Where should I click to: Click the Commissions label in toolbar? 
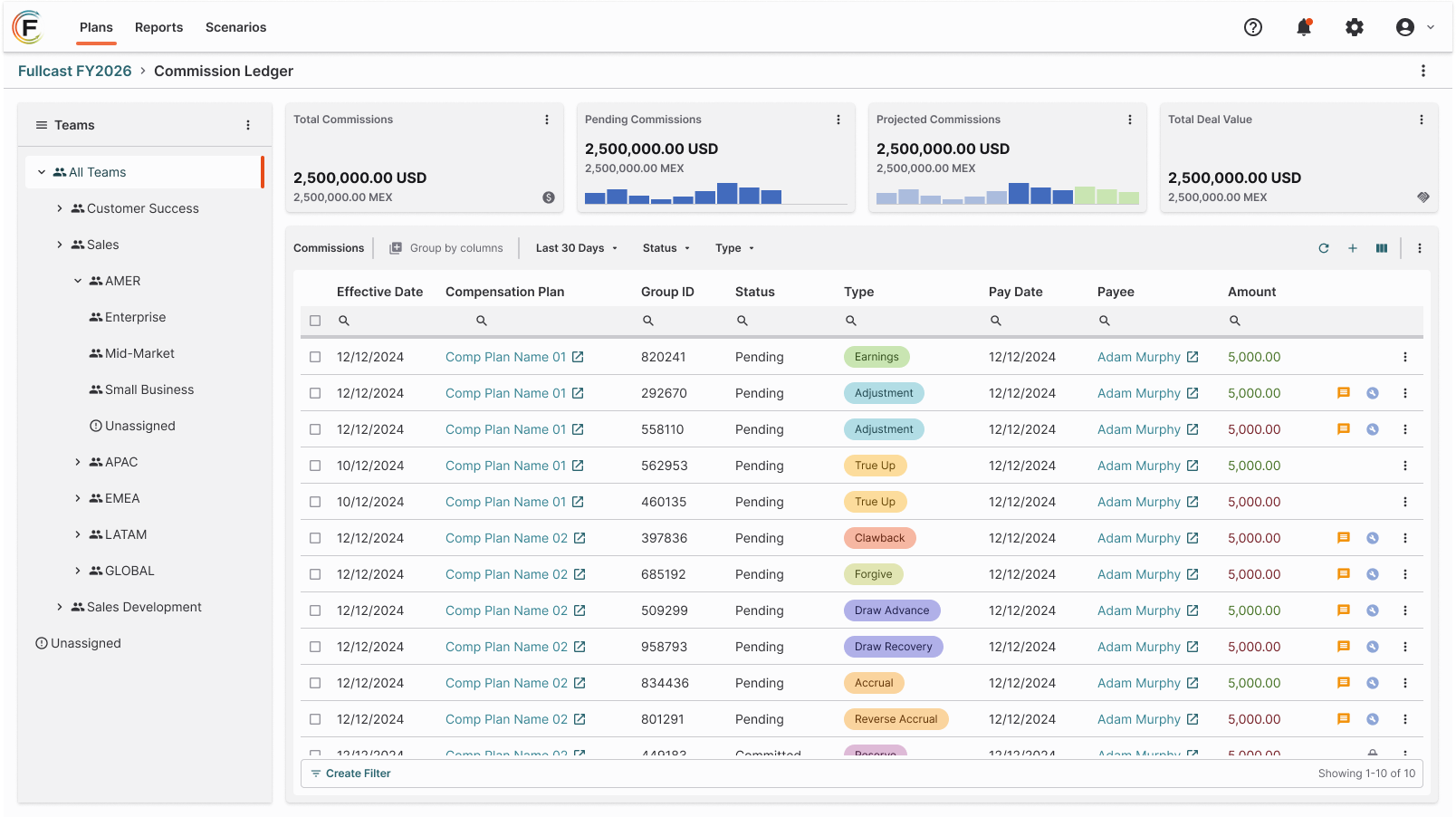tap(329, 248)
